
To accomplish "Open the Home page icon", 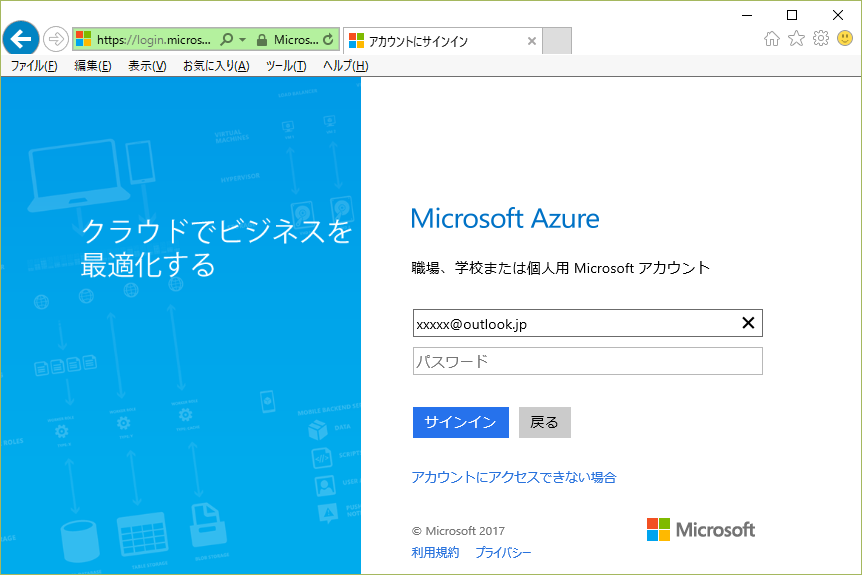I will pyautogui.click(x=772, y=38).
